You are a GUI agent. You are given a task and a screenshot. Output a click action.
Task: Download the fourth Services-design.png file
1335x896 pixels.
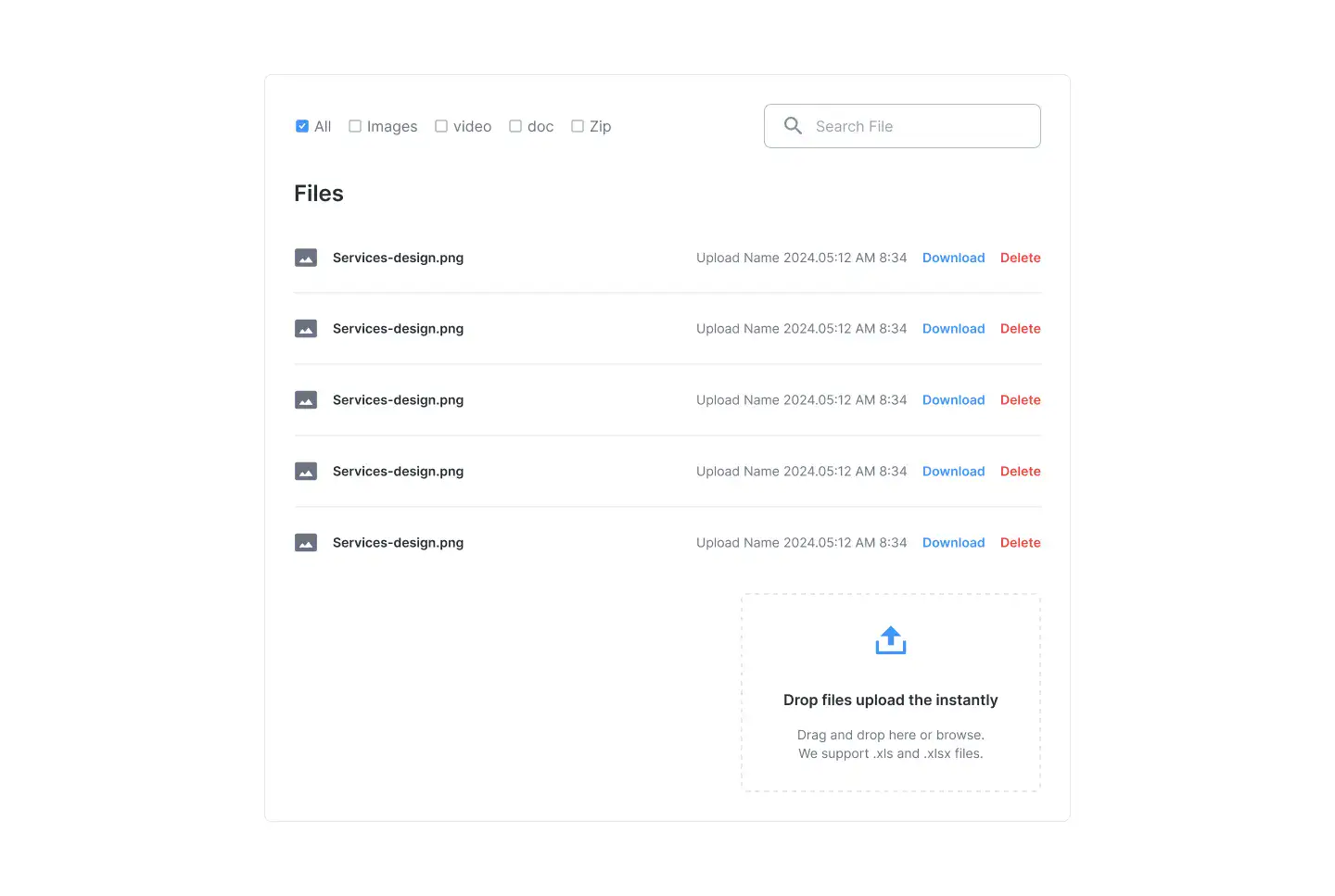coord(953,472)
